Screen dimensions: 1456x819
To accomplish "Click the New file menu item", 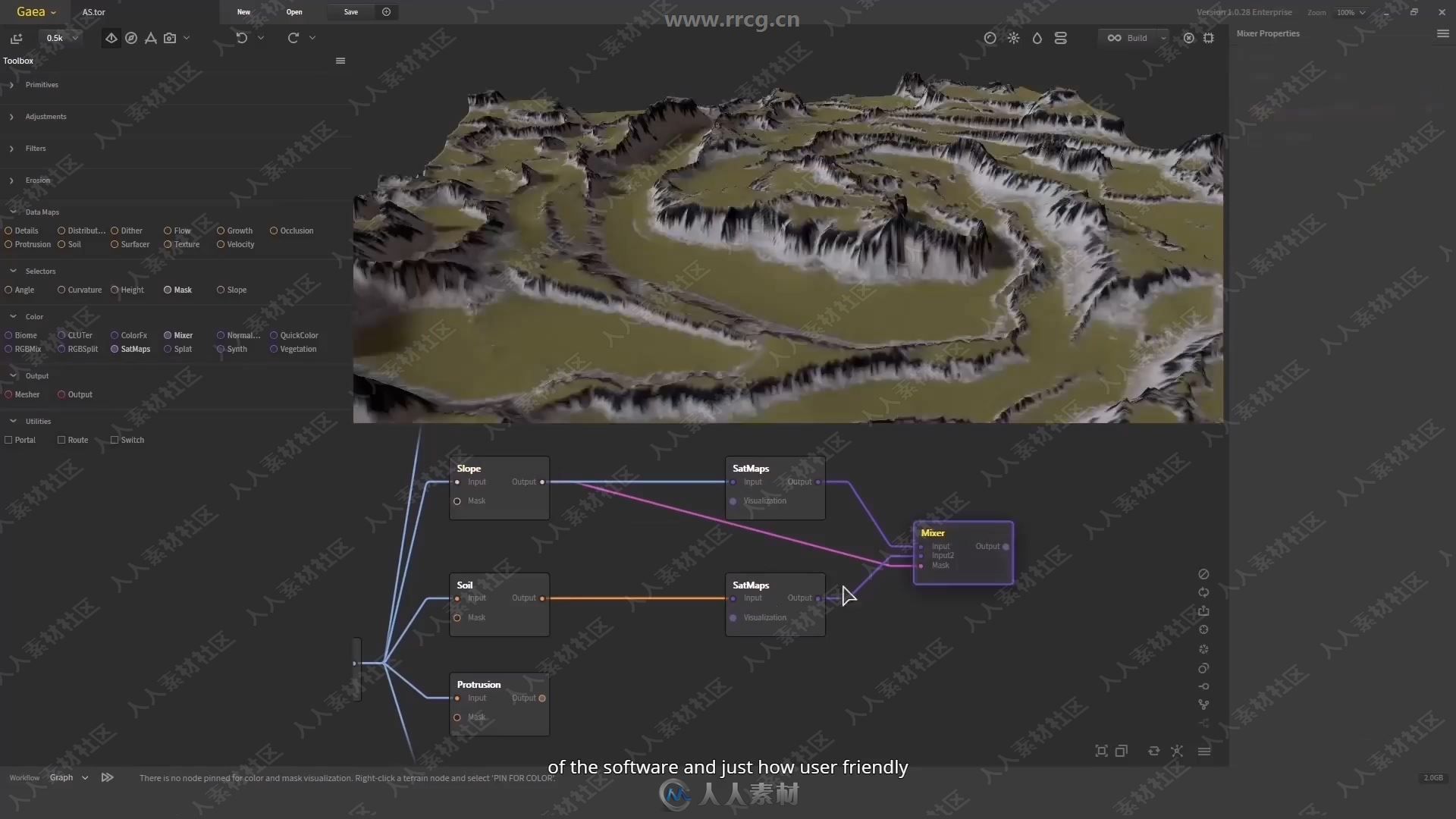I will (x=243, y=12).
